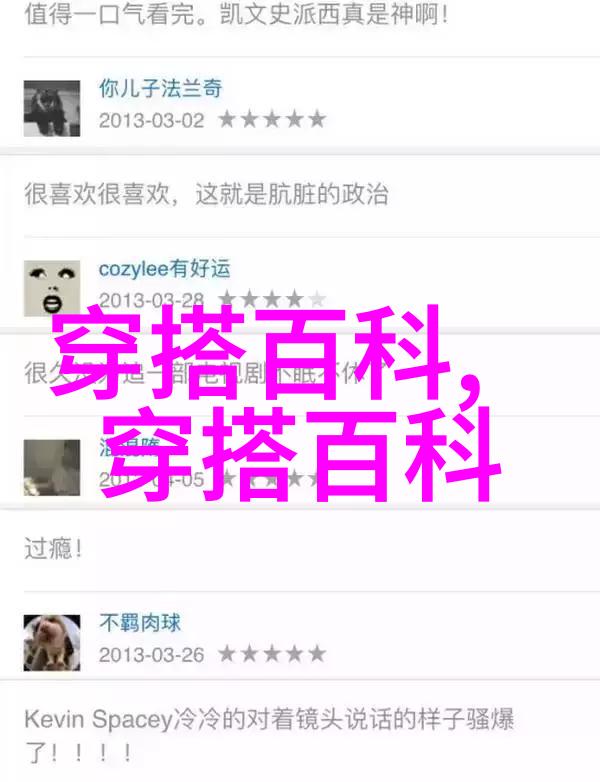Open username cozylee有好运 profile
The image size is (600, 782).
click(165, 269)
